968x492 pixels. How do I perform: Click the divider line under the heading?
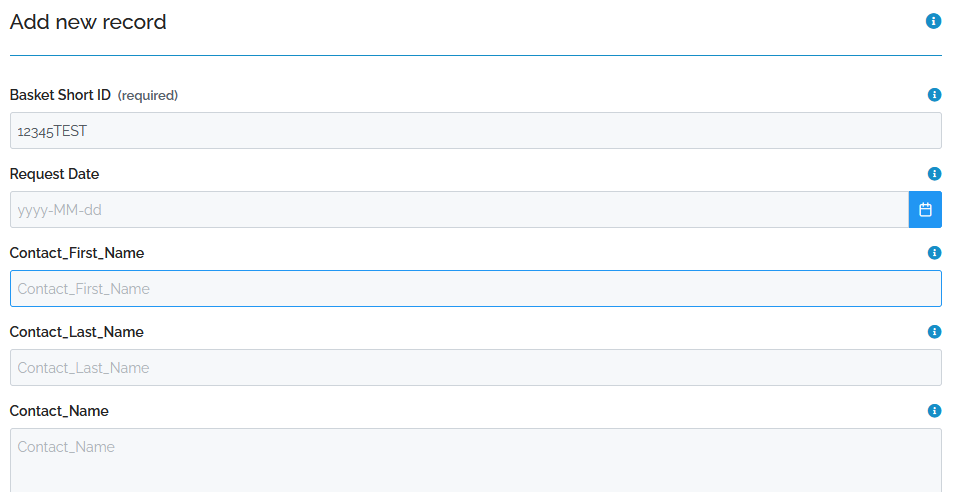click(475, 55)
